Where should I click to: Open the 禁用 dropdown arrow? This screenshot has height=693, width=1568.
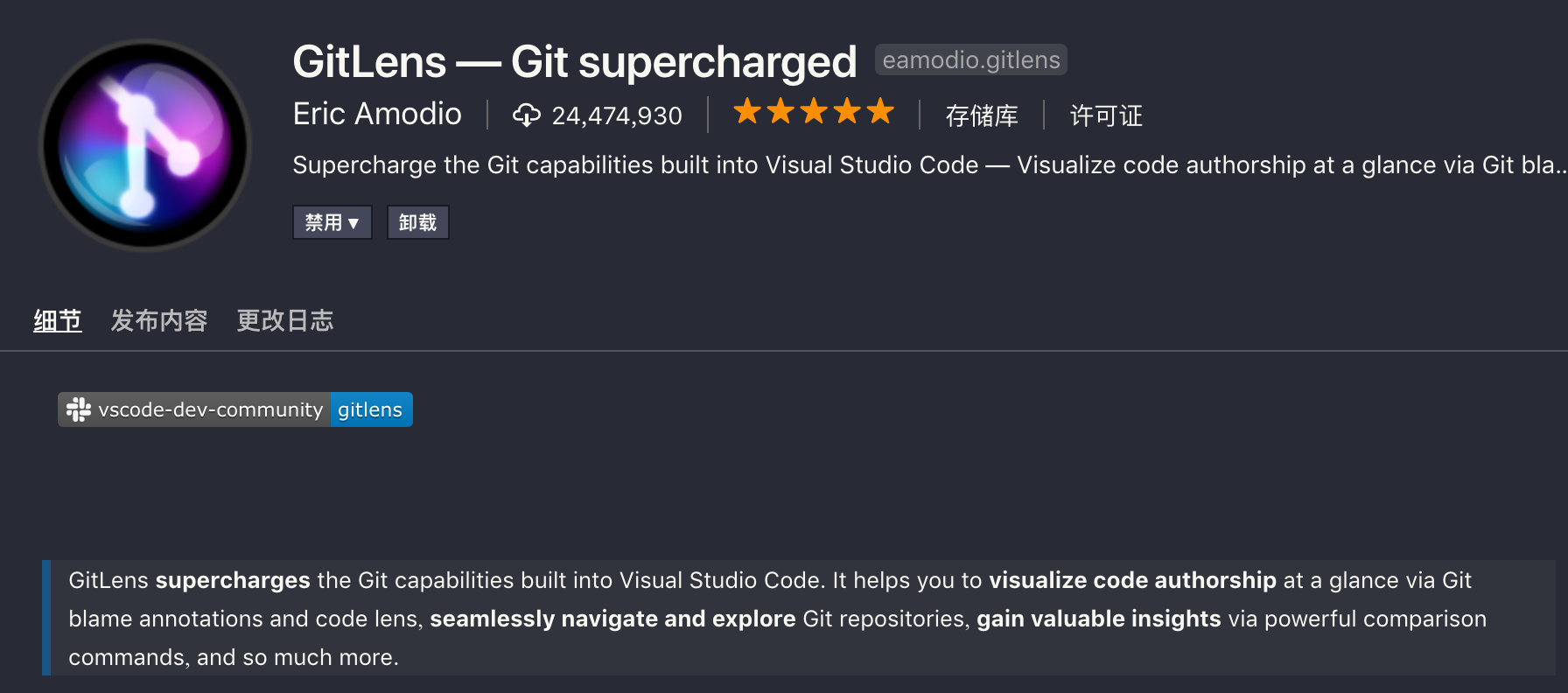point(353,223)
